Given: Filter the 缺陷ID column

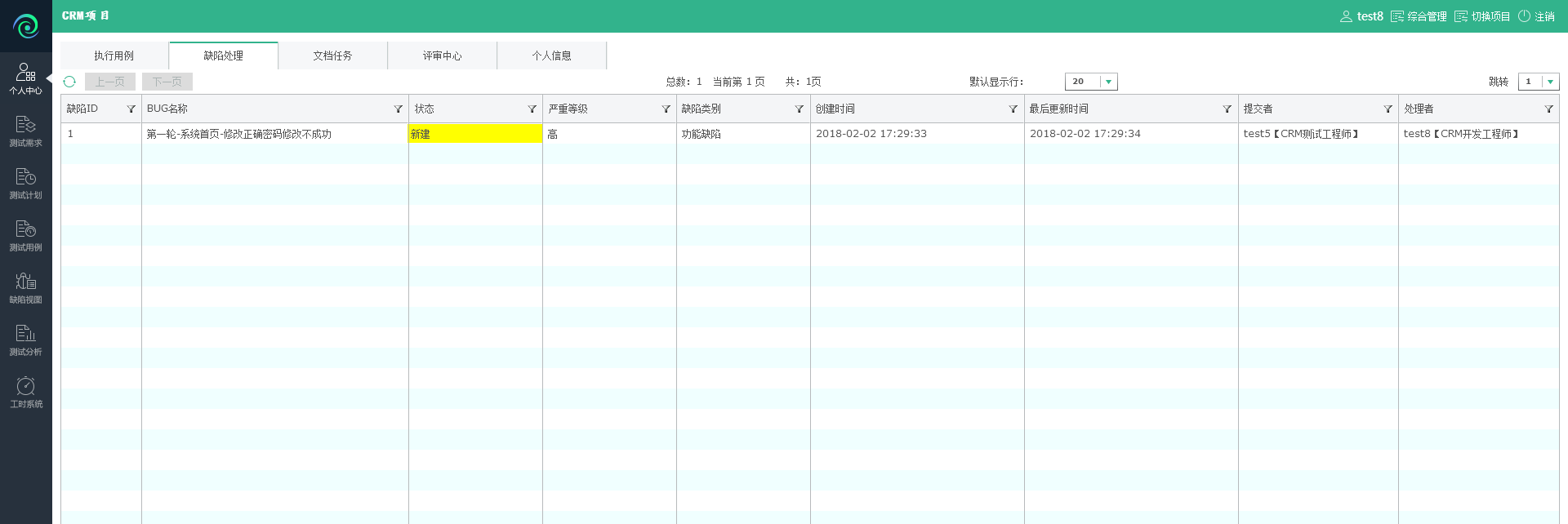Looking at the screenshot, I should 131,109.
